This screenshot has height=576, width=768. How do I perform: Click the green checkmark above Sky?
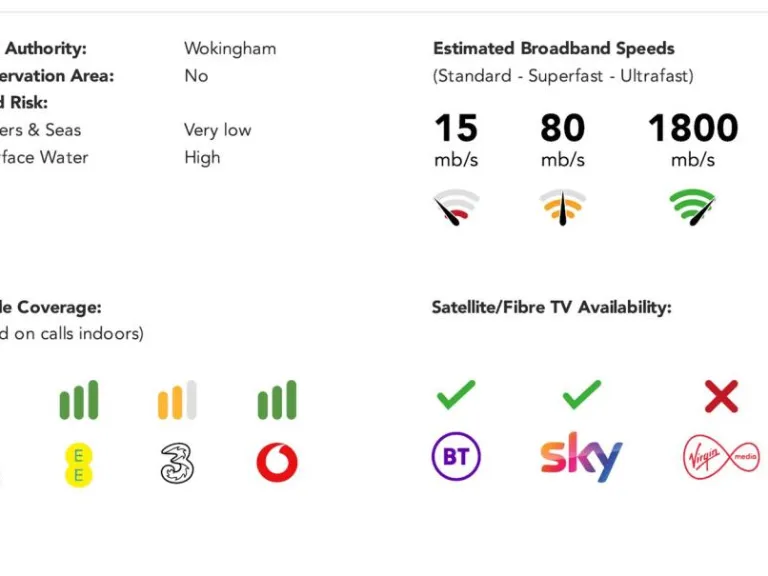click(581, 395)
